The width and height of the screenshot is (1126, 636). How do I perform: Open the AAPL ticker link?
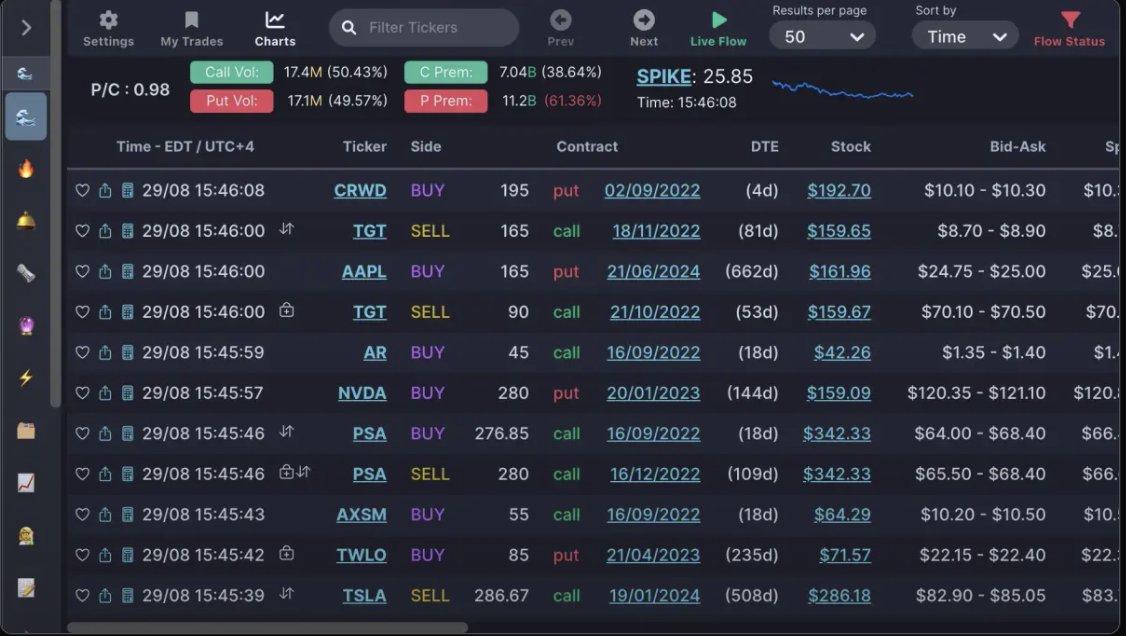(x=364, y=271)
